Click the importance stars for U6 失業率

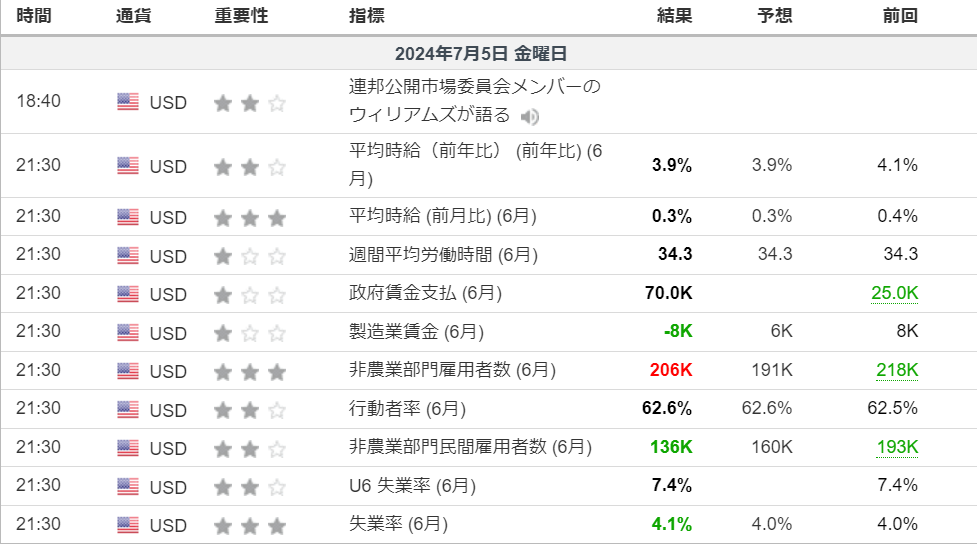point(250,487)
